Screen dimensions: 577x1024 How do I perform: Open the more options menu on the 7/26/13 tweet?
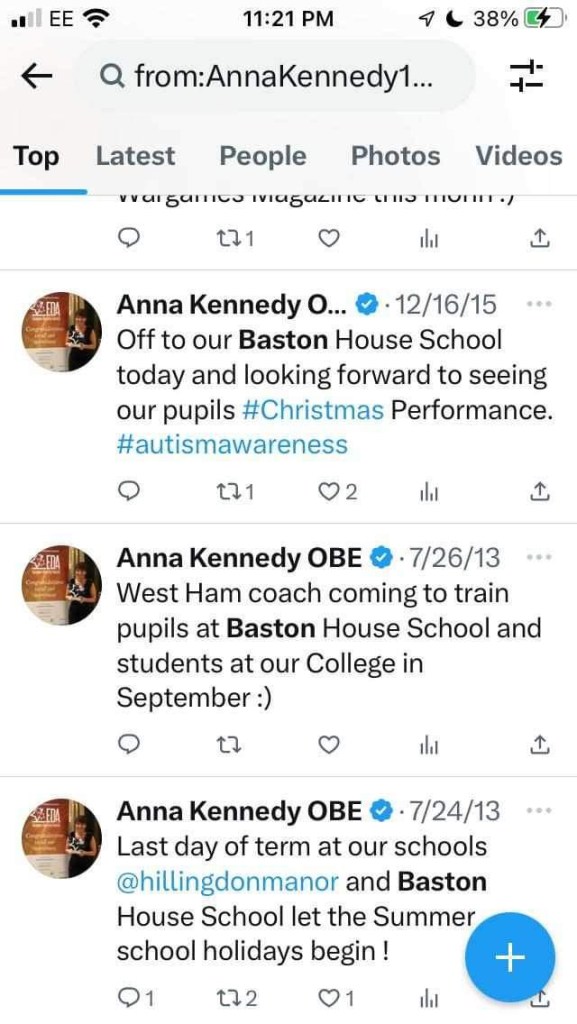click(539, 557)
